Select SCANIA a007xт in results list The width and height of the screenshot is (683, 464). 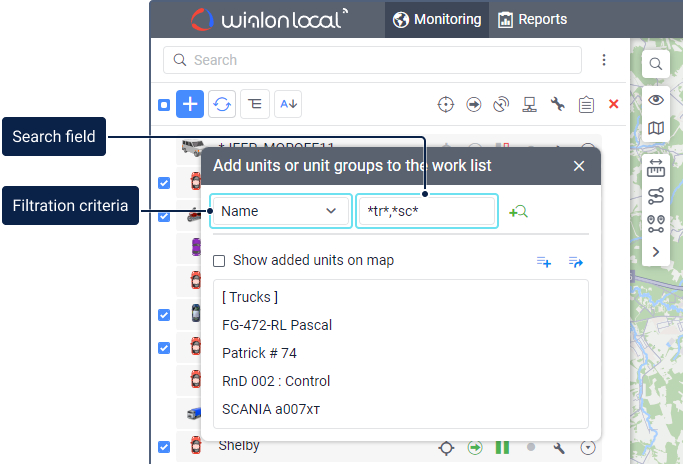(x=271, y=409)
